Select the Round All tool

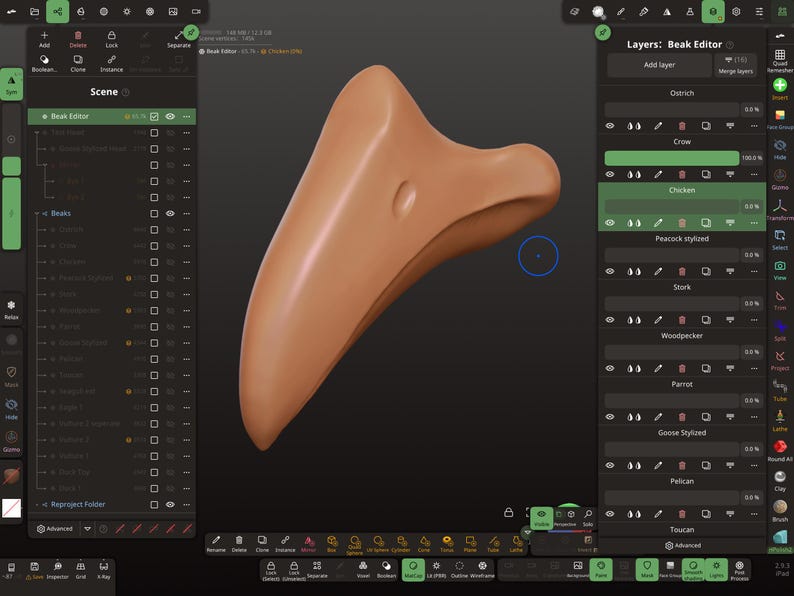click(780, 451)
